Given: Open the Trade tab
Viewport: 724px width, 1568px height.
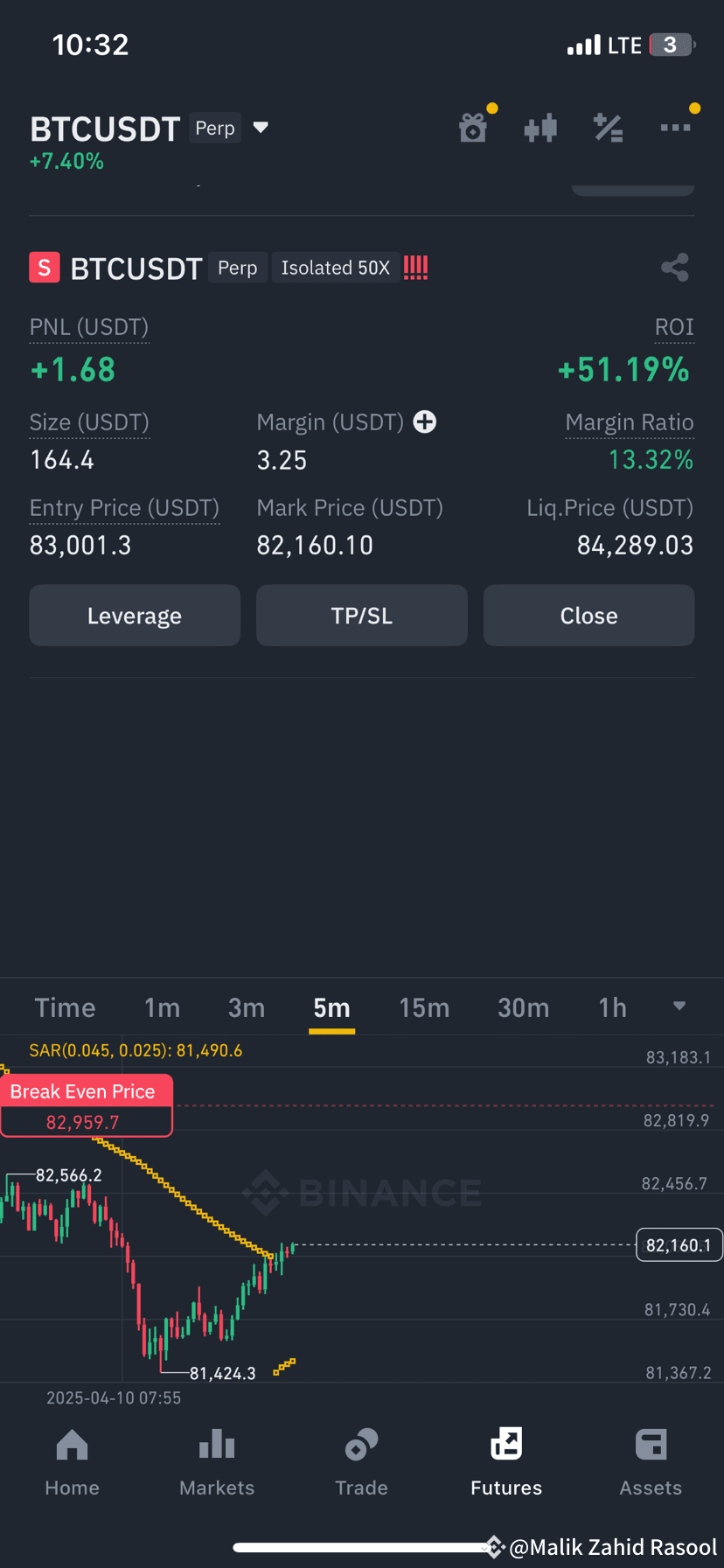Looking at the screenshot, I should click(361, 1461).
